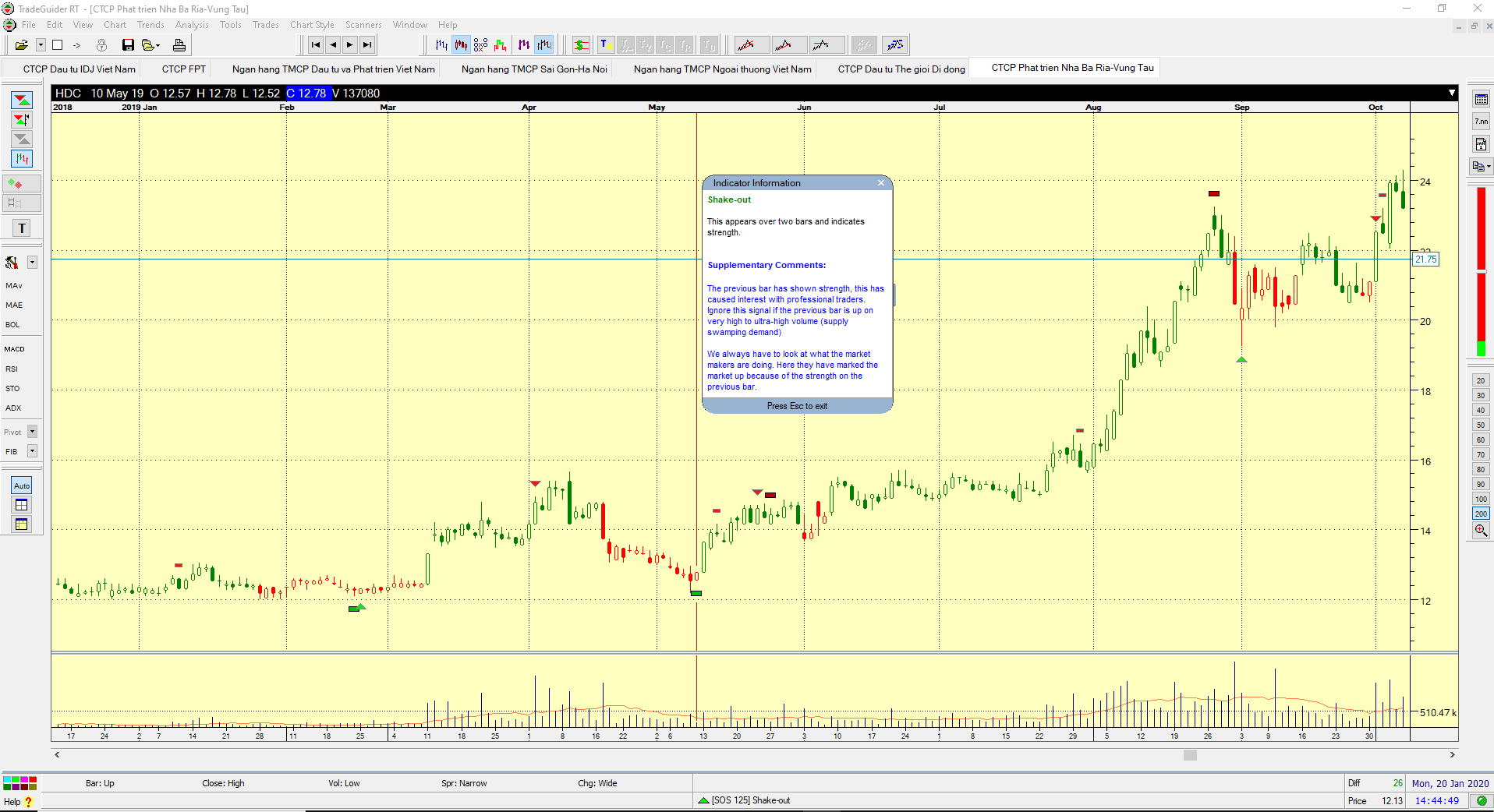This screenshot has height=812, width=1494.
Task: Select the candlestick chart style icon
Action: [x=461, y=45]
